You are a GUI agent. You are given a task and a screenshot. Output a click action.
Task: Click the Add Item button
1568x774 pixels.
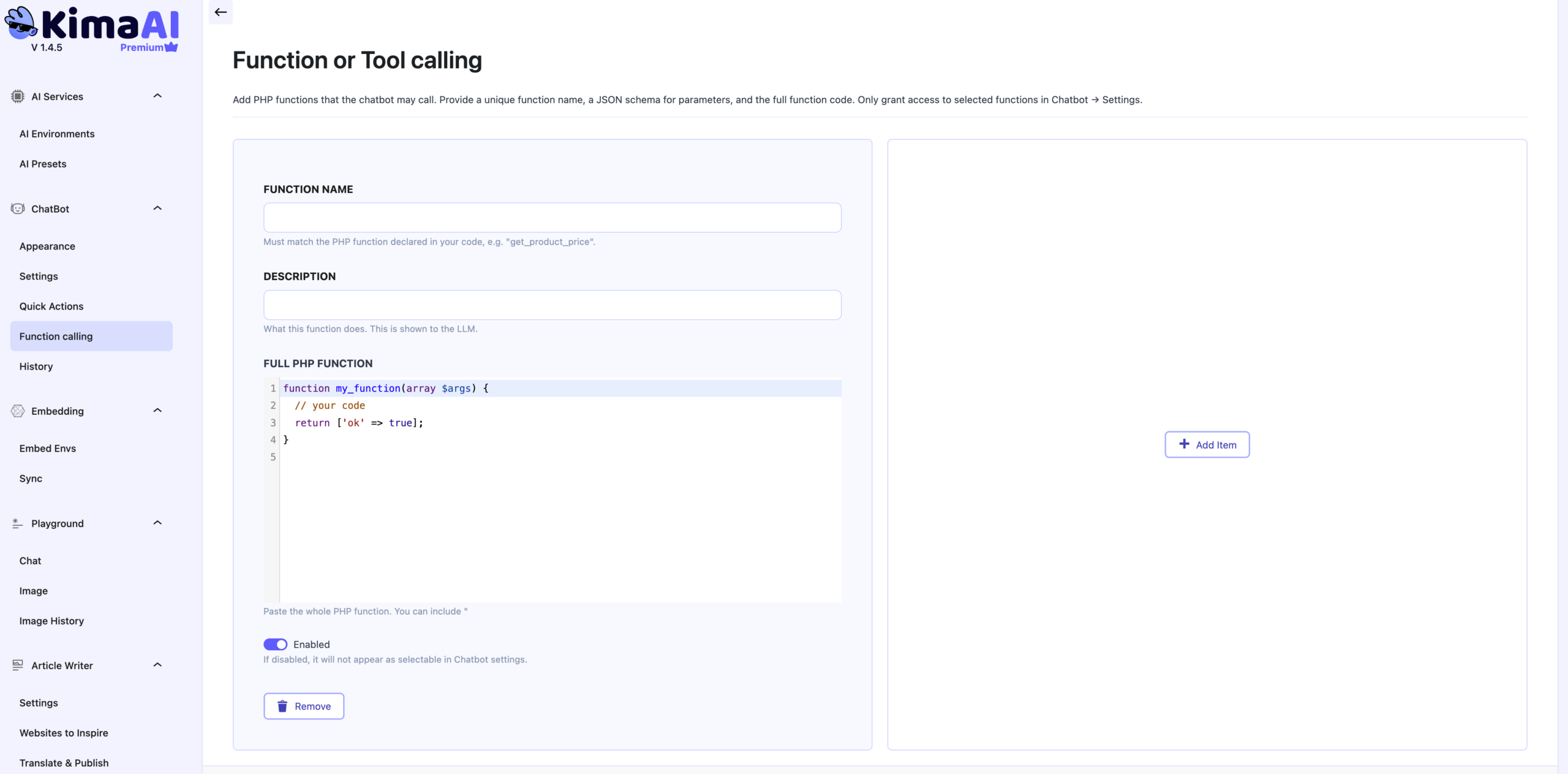[x=1206, y=444]
